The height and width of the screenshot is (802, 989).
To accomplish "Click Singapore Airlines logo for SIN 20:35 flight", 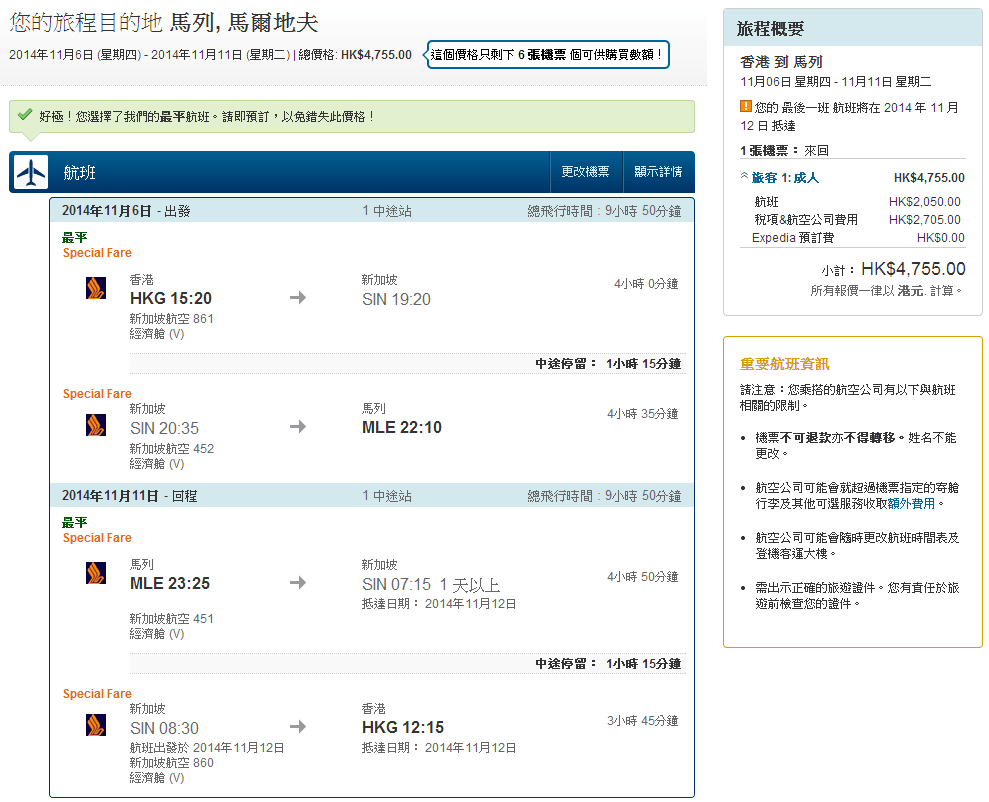I will (96, 425).
